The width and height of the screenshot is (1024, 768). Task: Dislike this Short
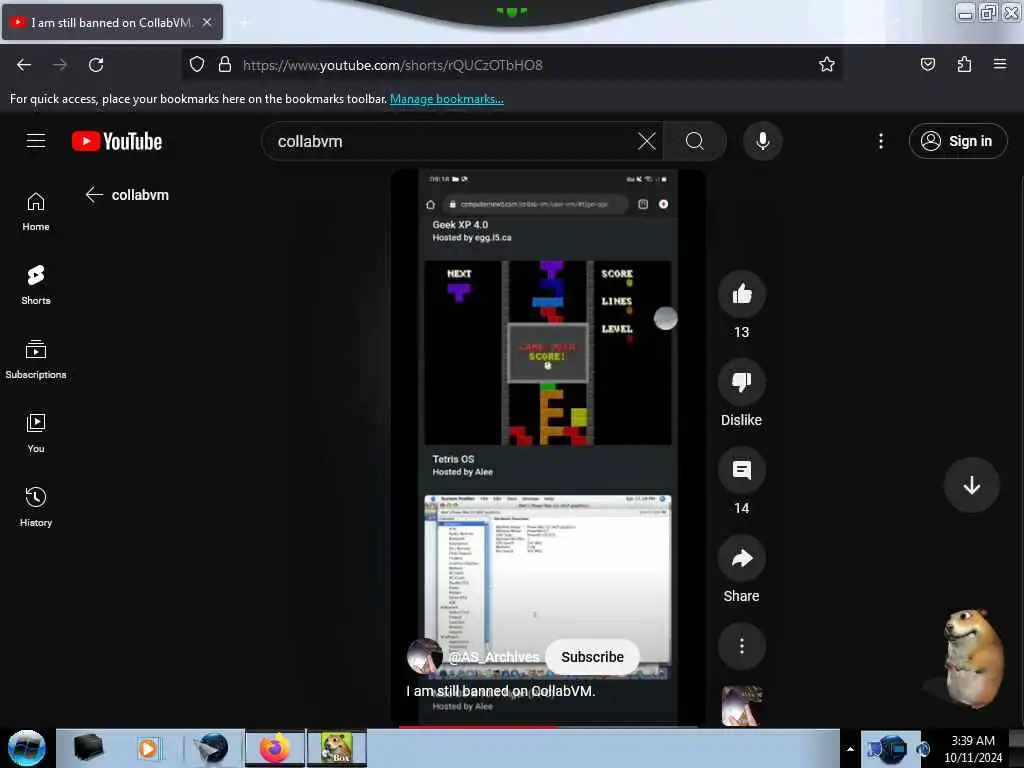[741, 382]
